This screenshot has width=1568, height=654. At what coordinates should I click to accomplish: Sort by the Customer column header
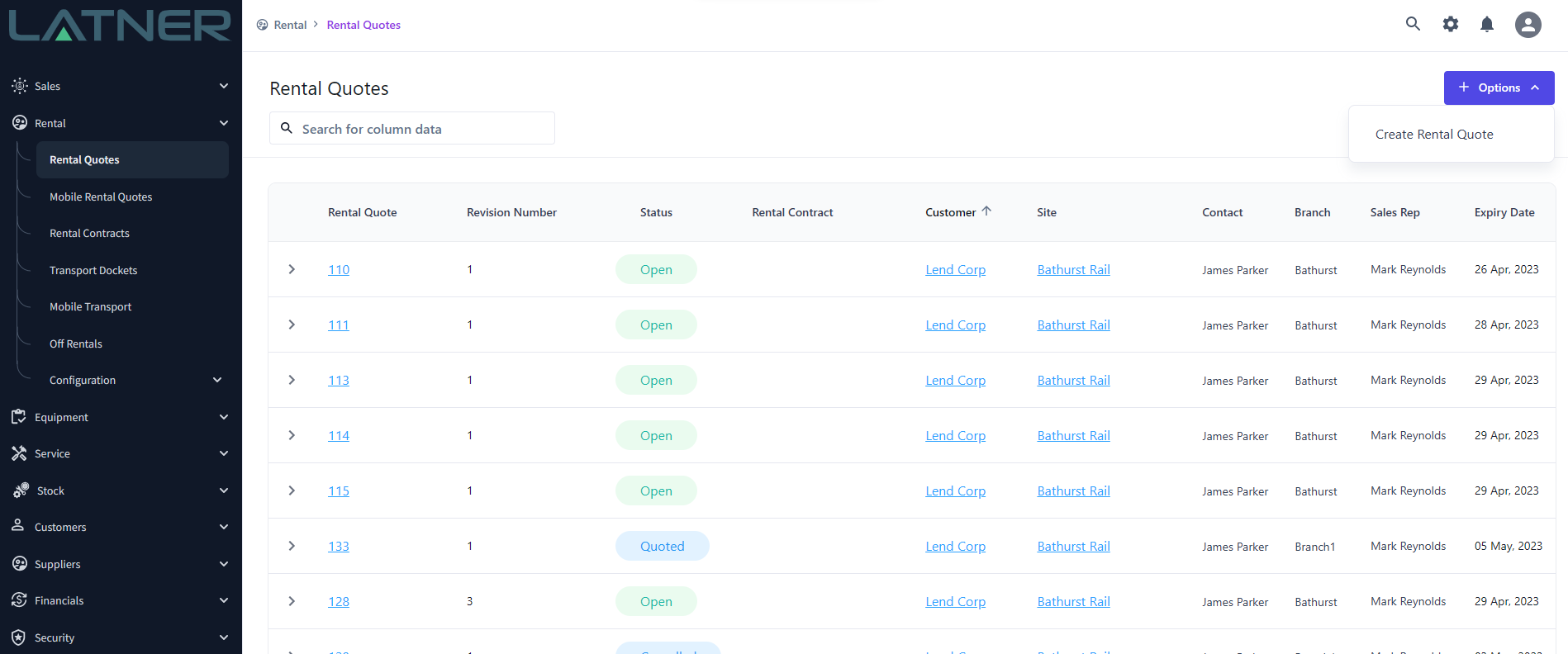point(950,212)
